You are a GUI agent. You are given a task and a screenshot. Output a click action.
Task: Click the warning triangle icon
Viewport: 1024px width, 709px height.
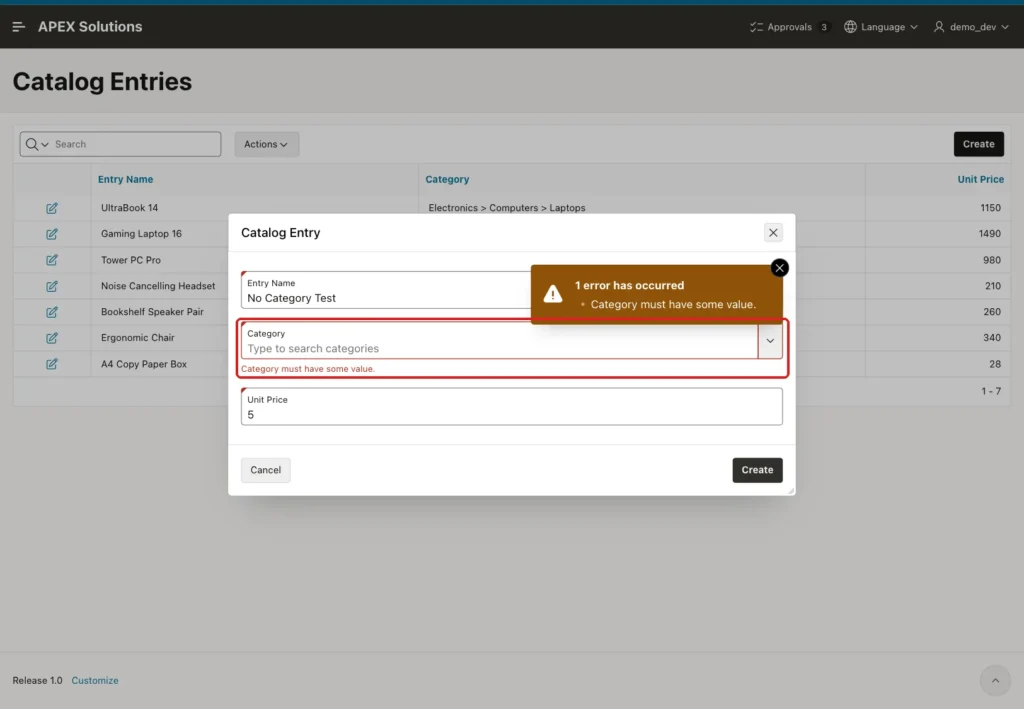pyautogui.click(x=552, y=294)
